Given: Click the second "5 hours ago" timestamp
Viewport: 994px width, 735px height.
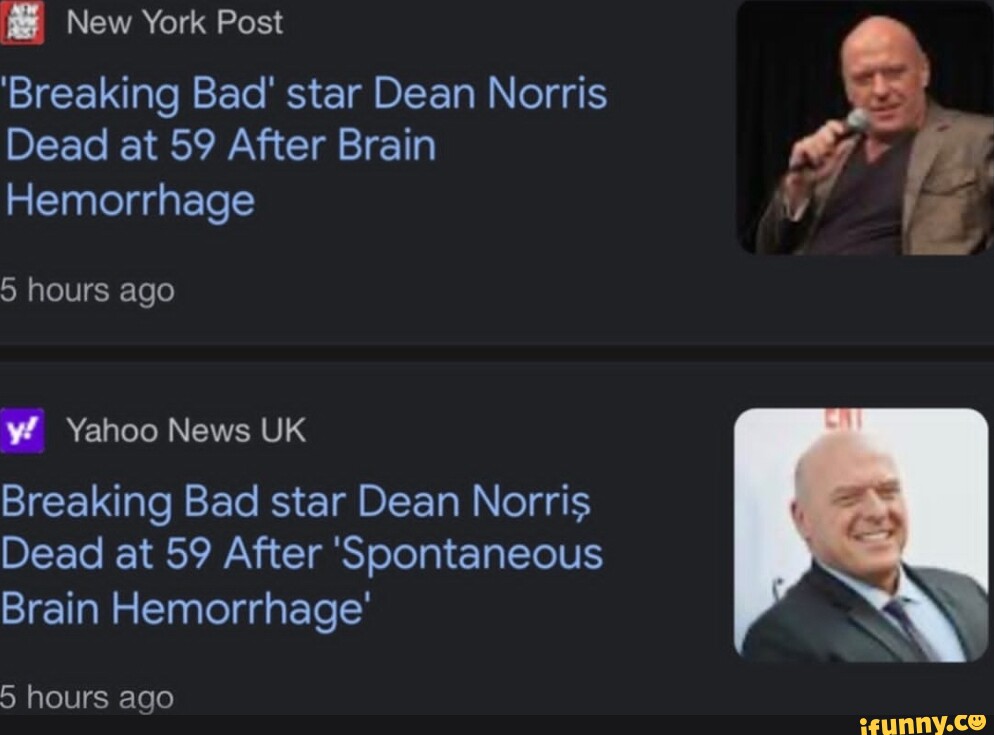Looking at the screenshot, I should tap(85, 698).
